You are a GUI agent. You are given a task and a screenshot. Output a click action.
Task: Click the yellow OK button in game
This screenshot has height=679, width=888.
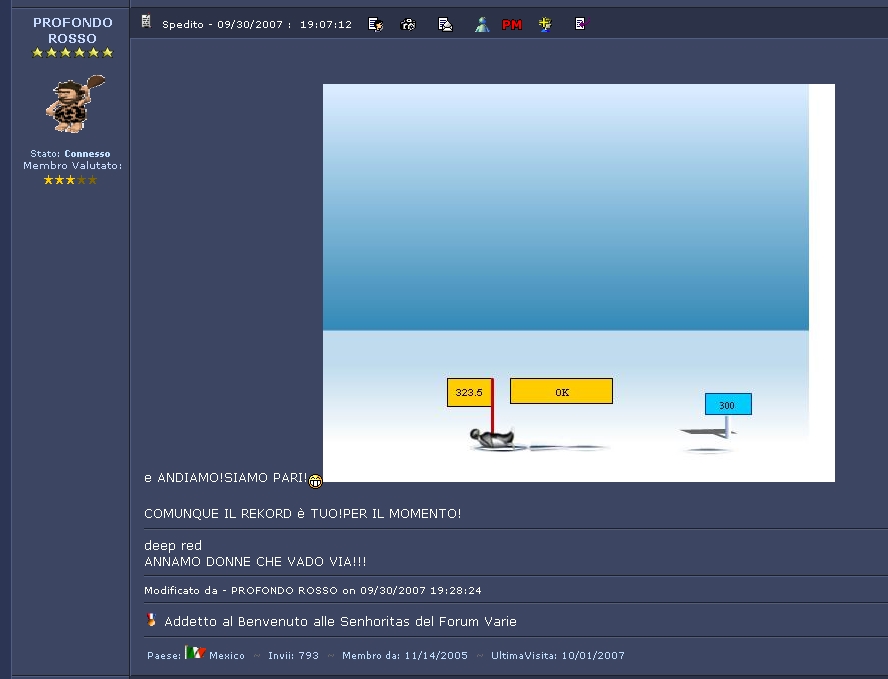[561, 392]
